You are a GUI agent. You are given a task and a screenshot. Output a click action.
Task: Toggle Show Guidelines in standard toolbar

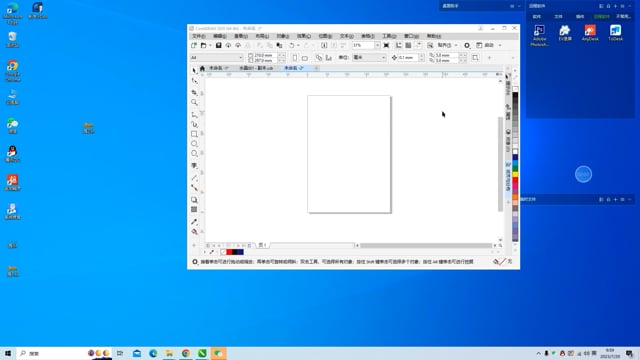point(418,45)
